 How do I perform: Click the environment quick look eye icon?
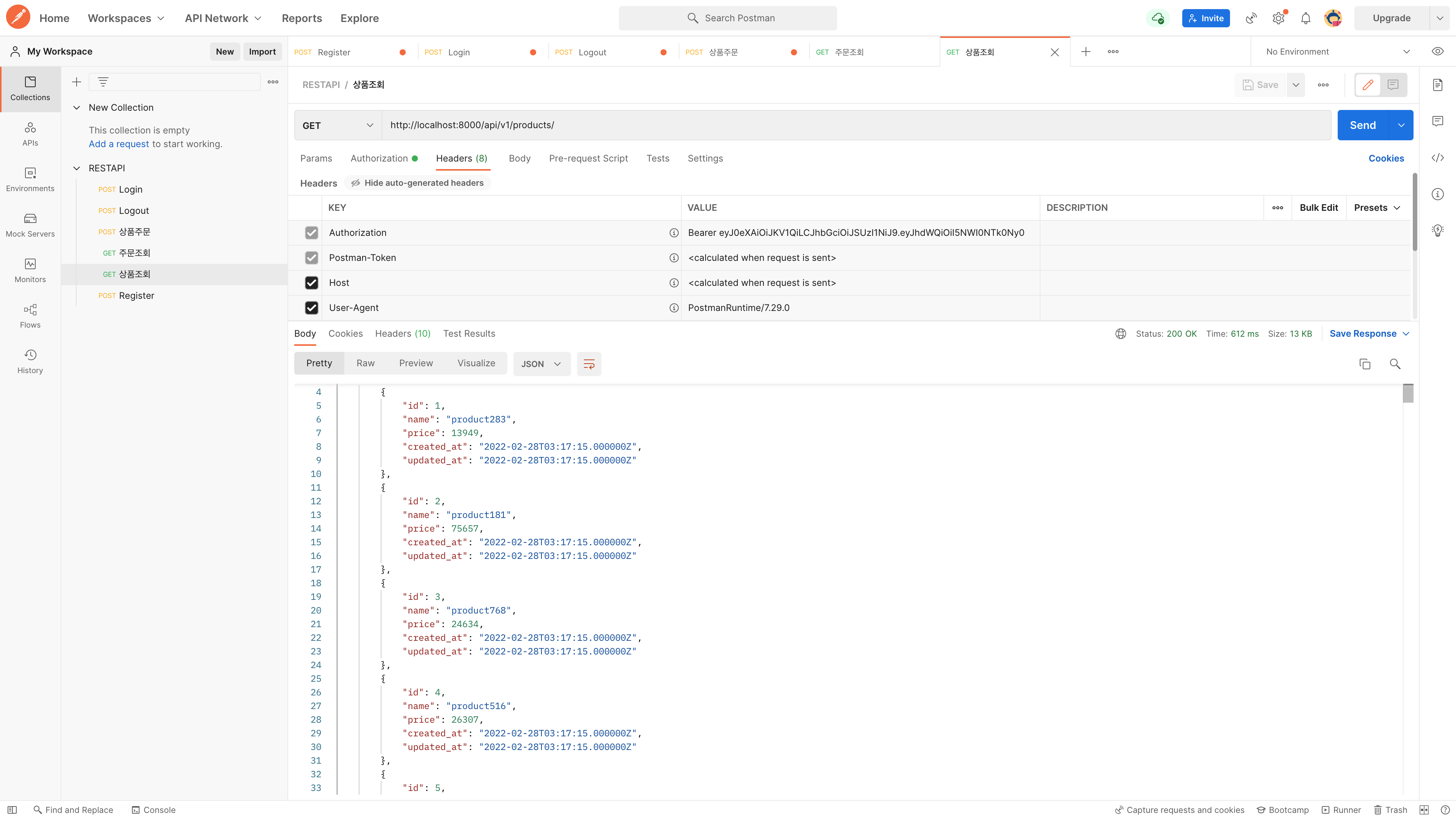coord(1437,52)
